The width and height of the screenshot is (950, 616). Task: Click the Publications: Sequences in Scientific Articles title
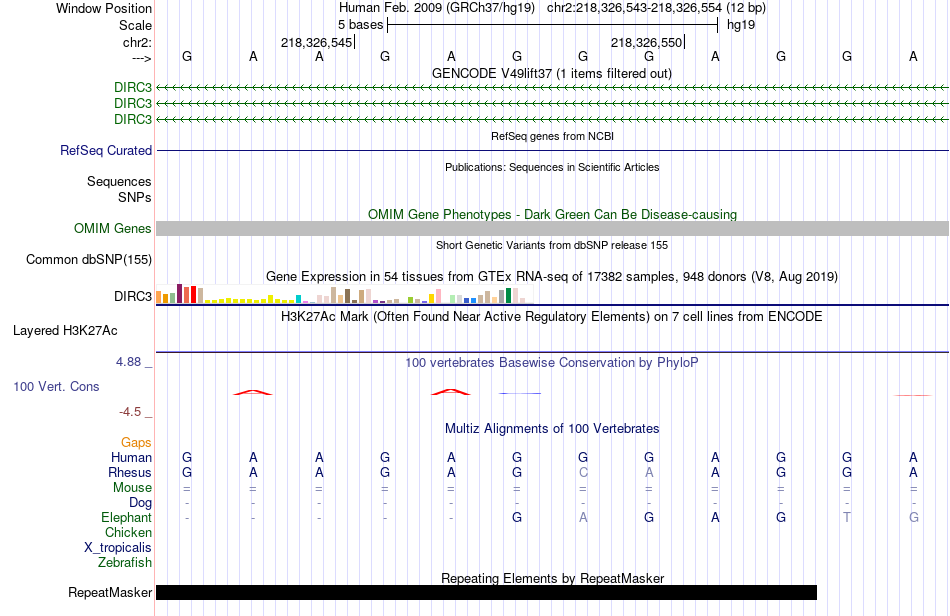tap(552, 167)
